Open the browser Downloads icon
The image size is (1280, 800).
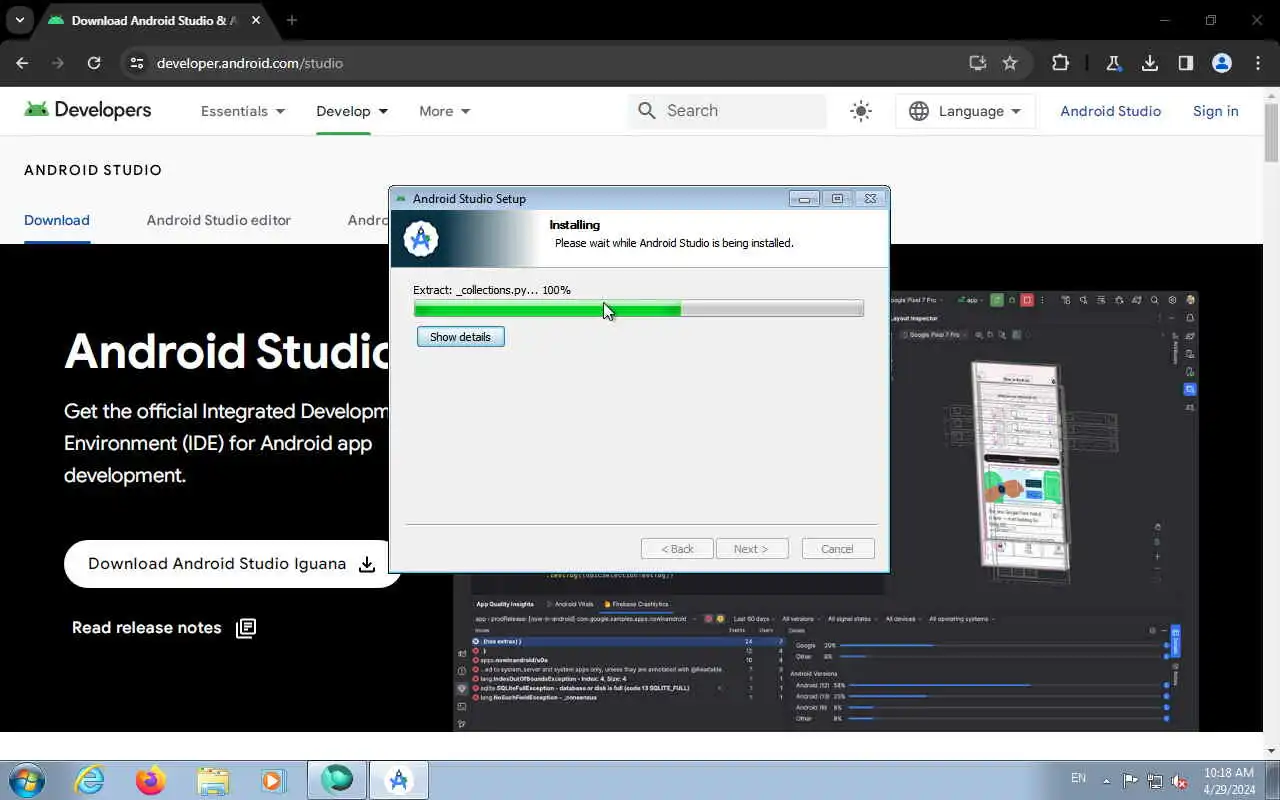pos(1150,63)
